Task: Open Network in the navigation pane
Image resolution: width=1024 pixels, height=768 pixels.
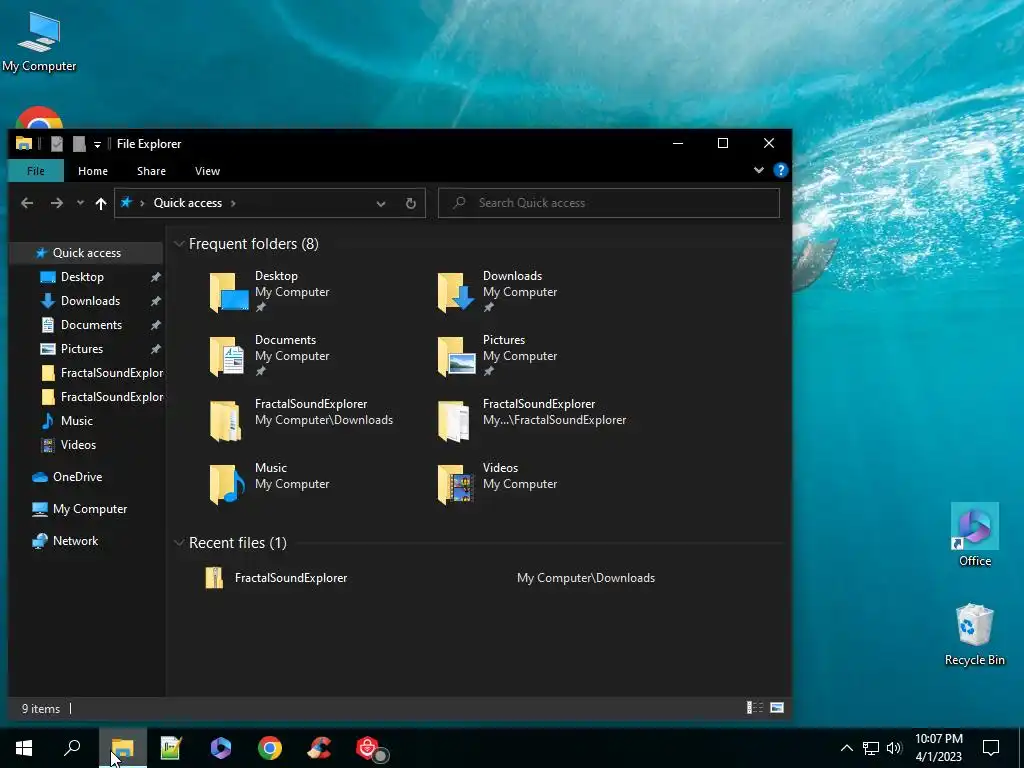Action: pyautogui.click(x=75, y=541)
